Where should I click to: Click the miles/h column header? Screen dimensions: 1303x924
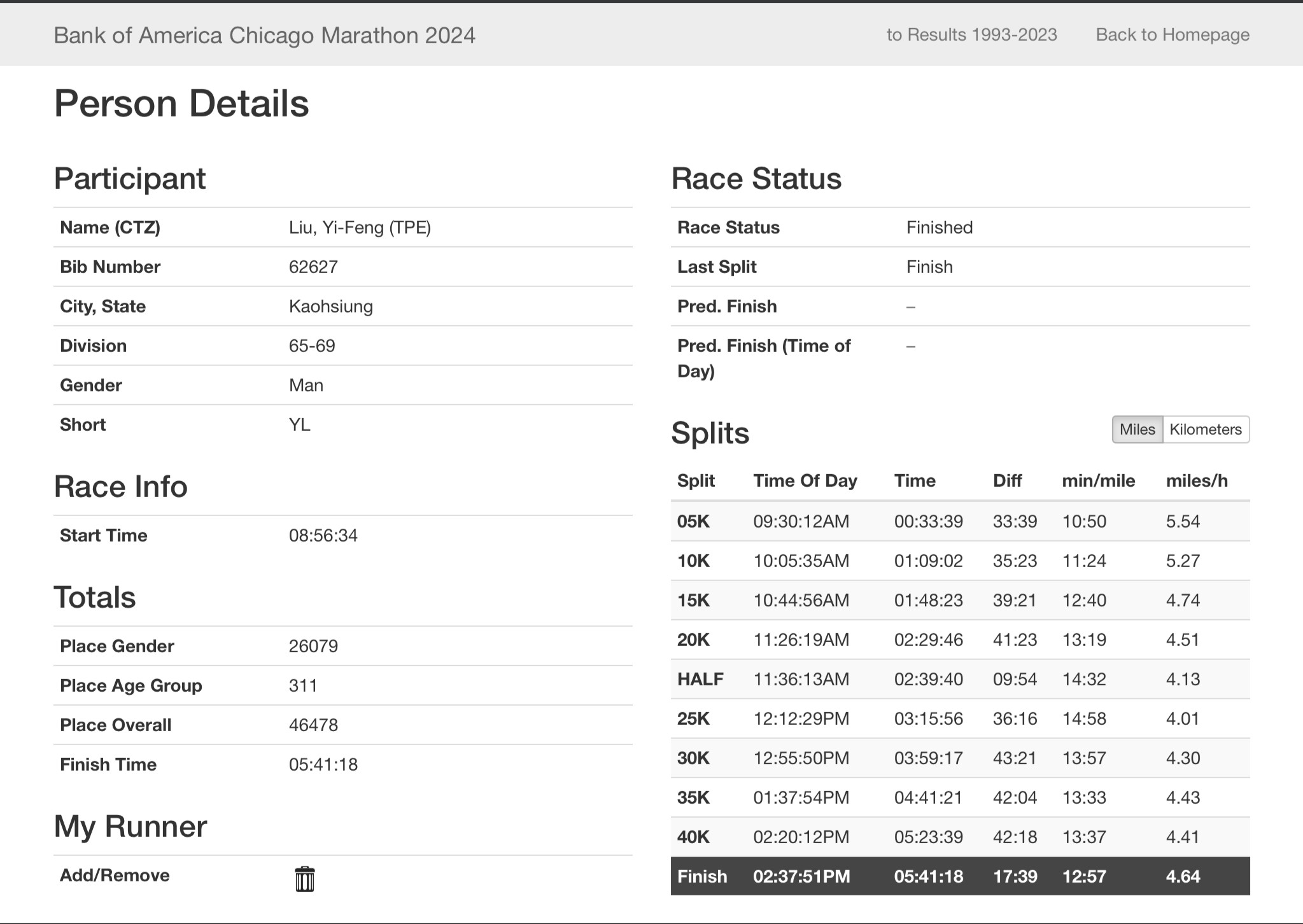(1196, 480)
